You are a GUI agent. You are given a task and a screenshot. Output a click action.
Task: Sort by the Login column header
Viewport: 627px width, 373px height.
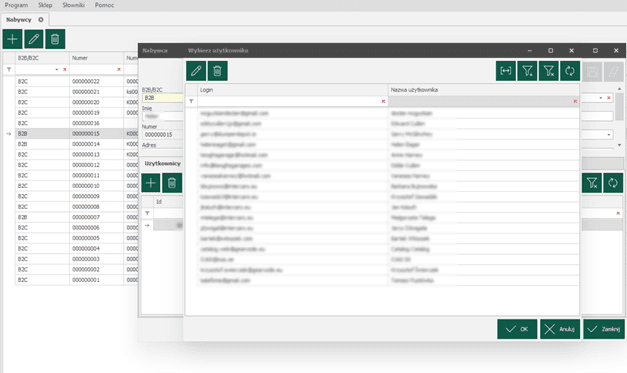293,90
